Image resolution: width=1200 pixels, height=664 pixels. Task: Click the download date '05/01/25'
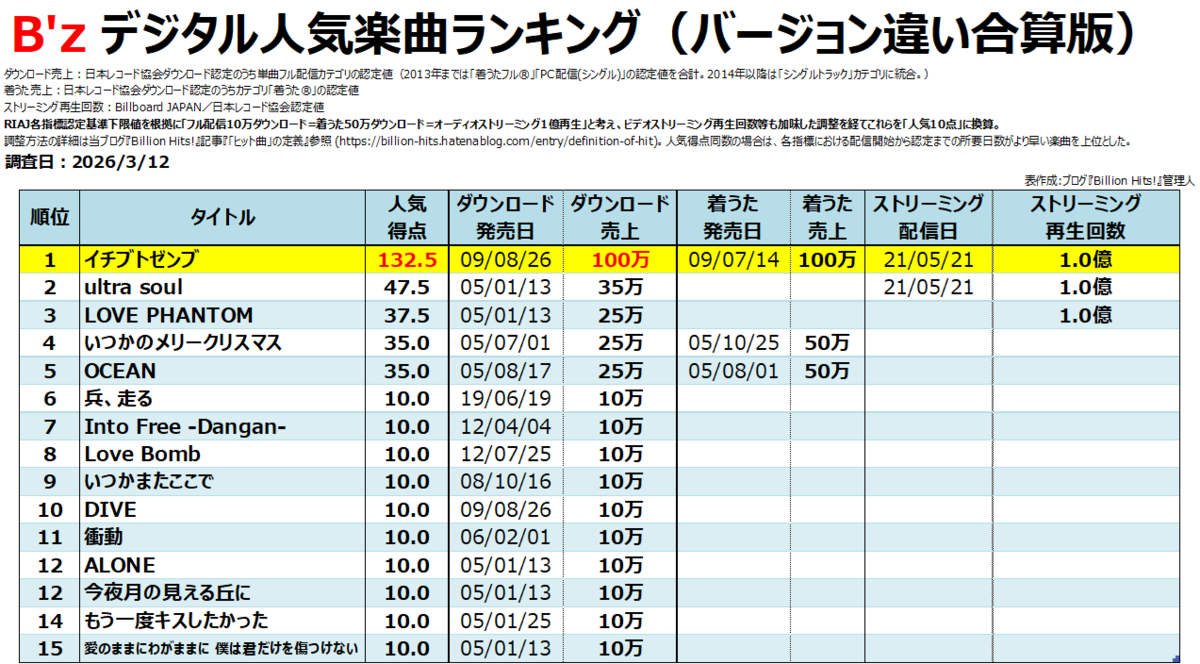click(x=506, y=620)
